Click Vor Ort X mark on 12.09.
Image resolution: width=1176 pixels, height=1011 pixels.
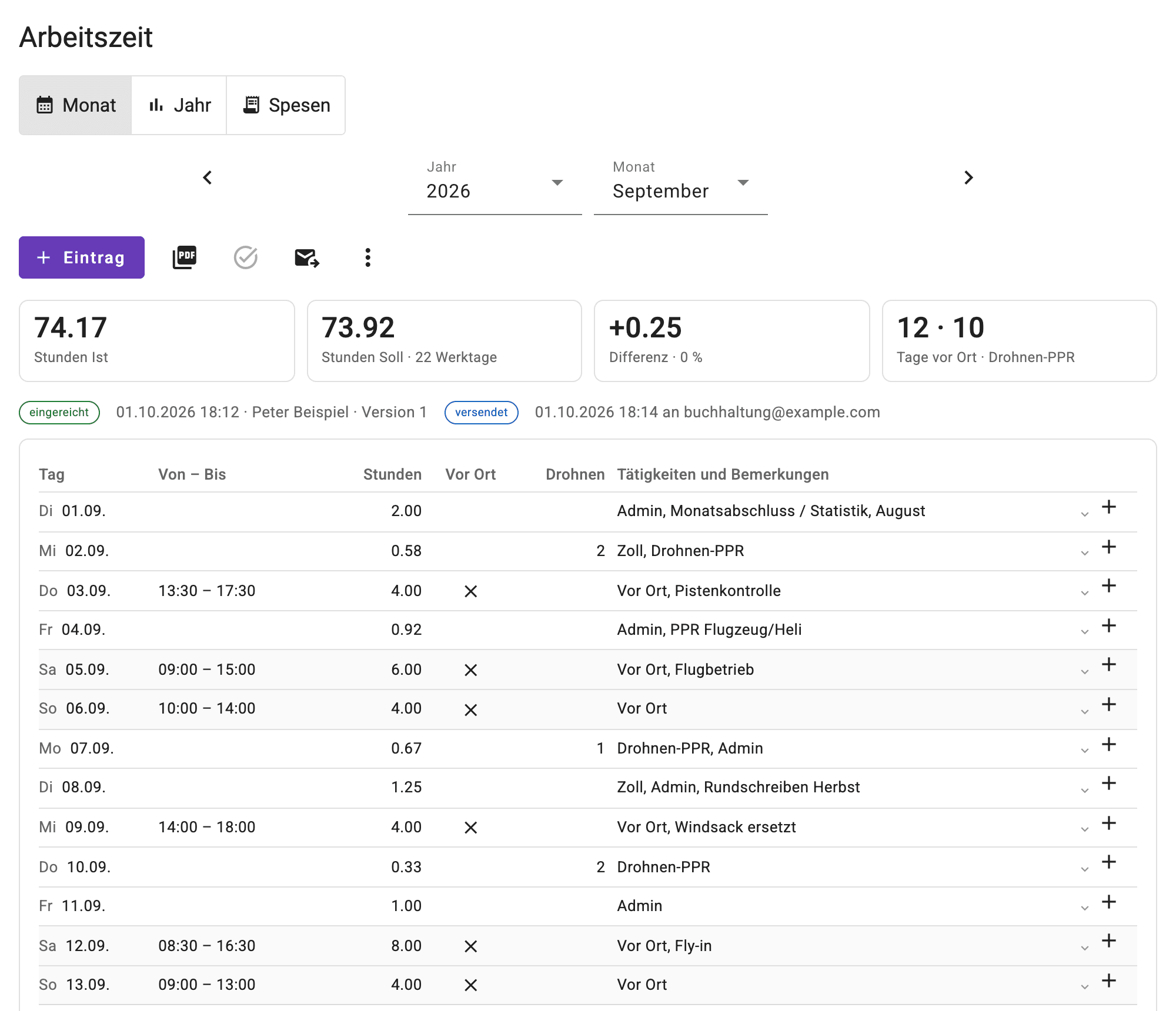470,946
